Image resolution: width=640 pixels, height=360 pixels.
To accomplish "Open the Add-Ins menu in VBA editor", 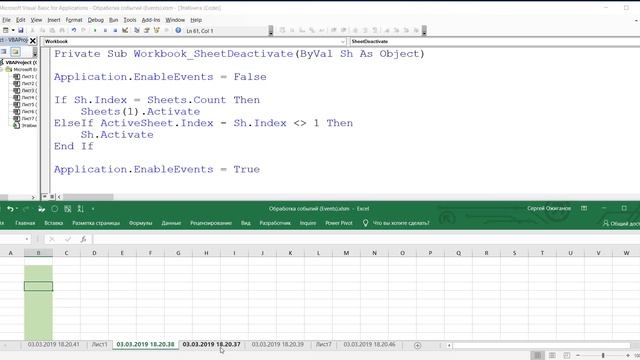I will click(x=151, y=20).
